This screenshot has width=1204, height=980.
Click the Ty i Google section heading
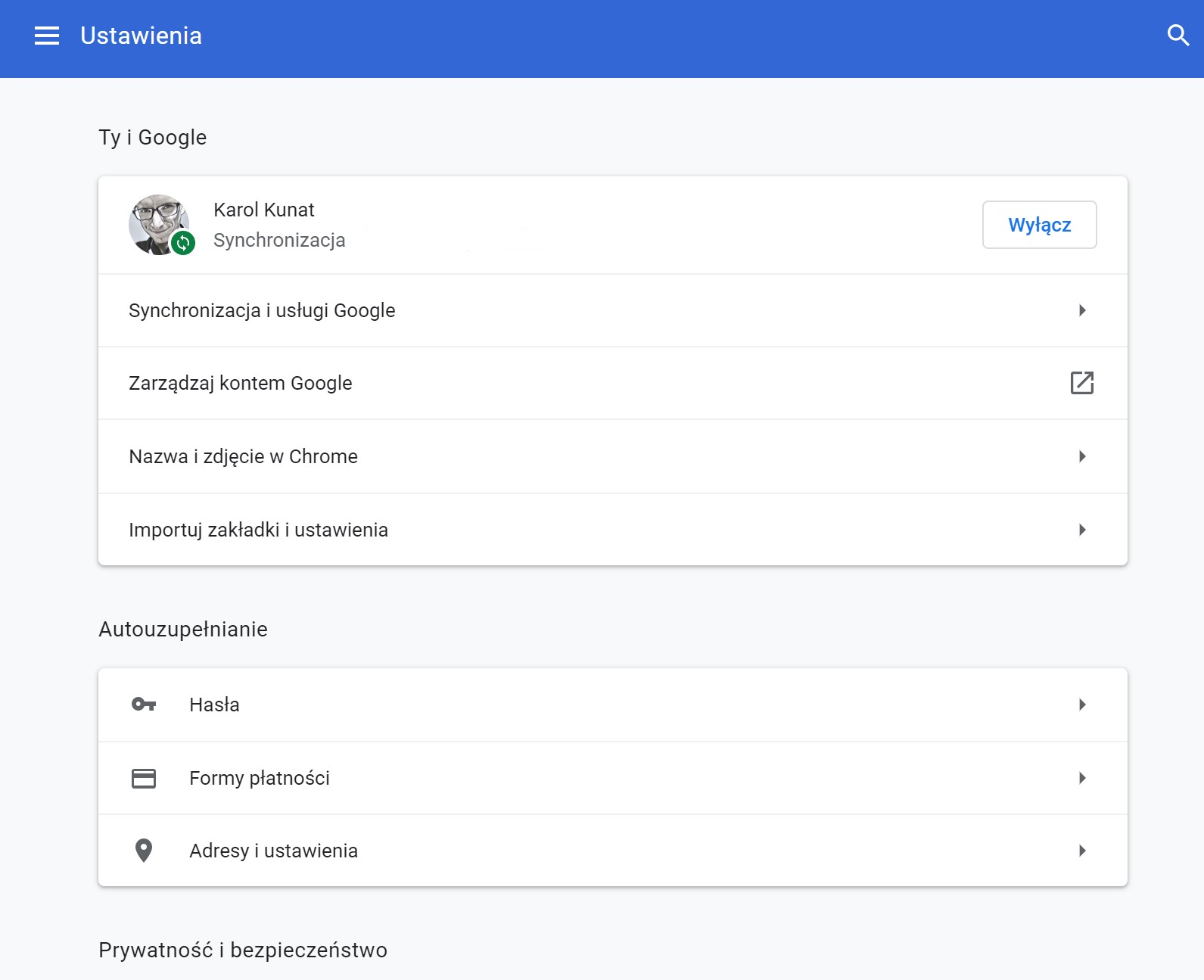click(153, 137)
